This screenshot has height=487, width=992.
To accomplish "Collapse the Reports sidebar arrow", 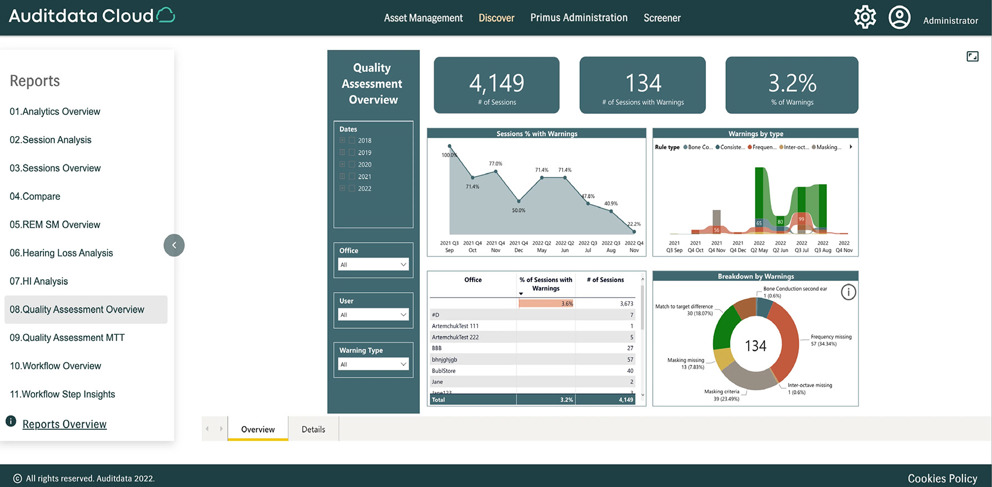I will (x=174, y=245).
